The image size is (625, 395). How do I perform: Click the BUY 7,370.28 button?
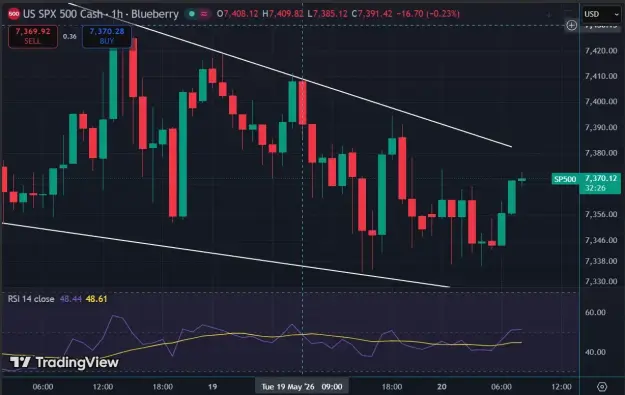(107, 36)
